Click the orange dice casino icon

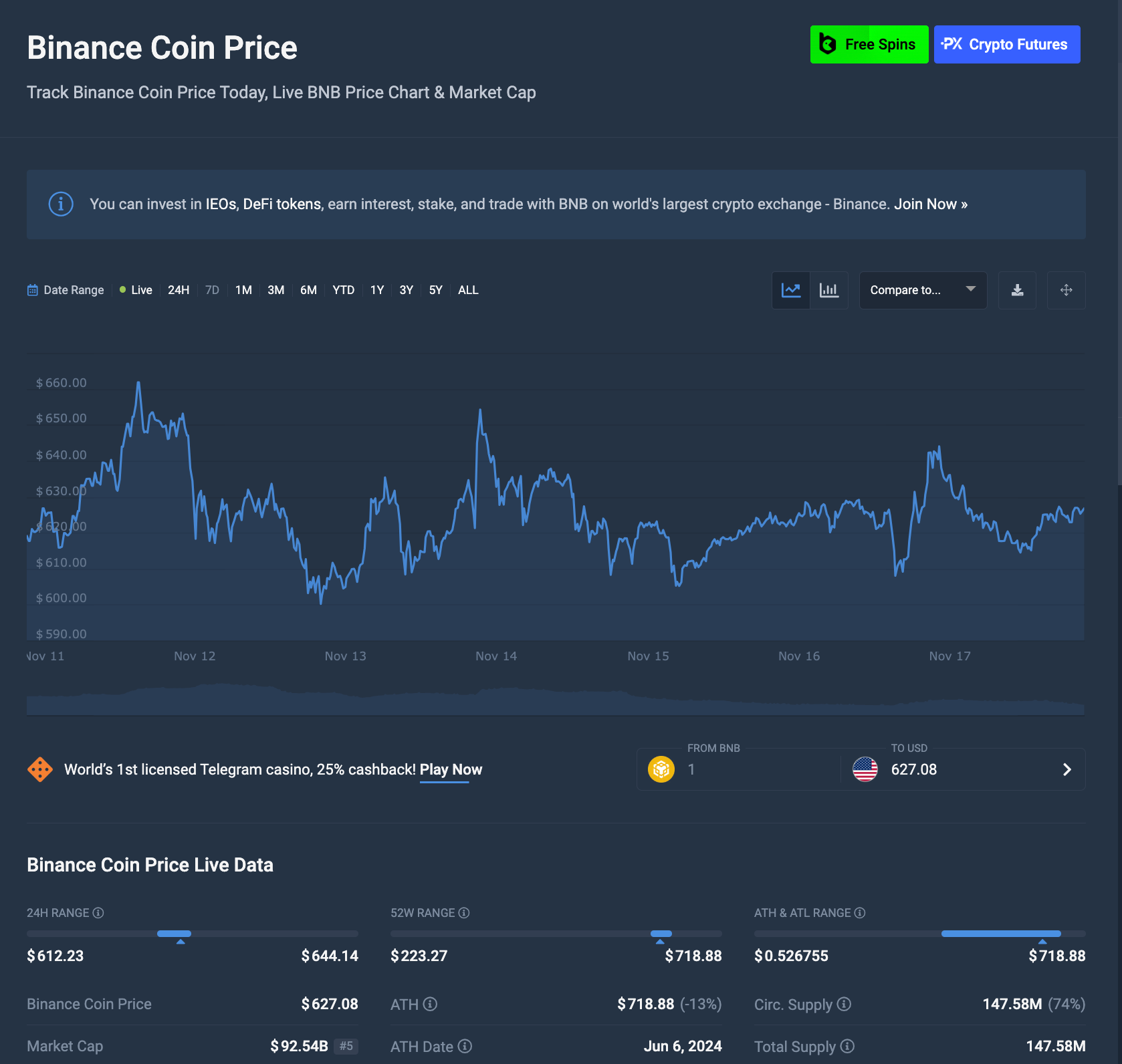[40, 769]
